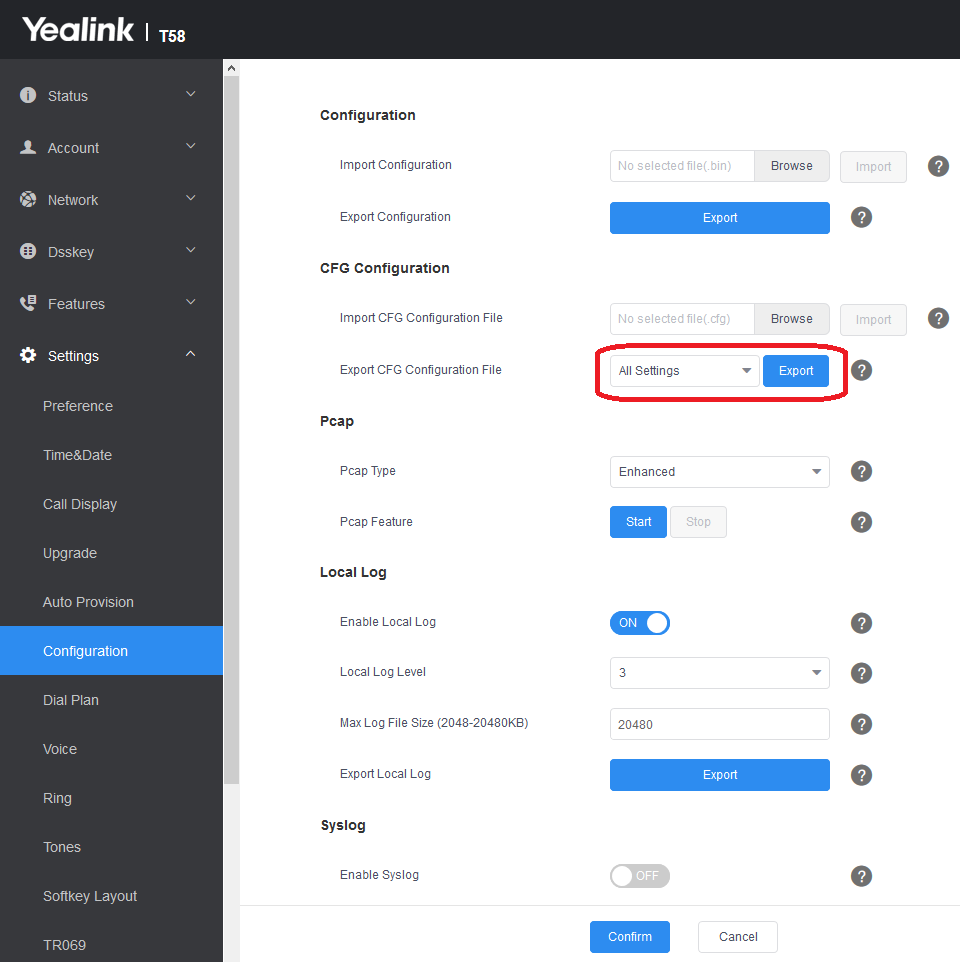The image size is (960, 962).
Task: Open the Pcap Type dropdown
Action: tap(719, 472)
